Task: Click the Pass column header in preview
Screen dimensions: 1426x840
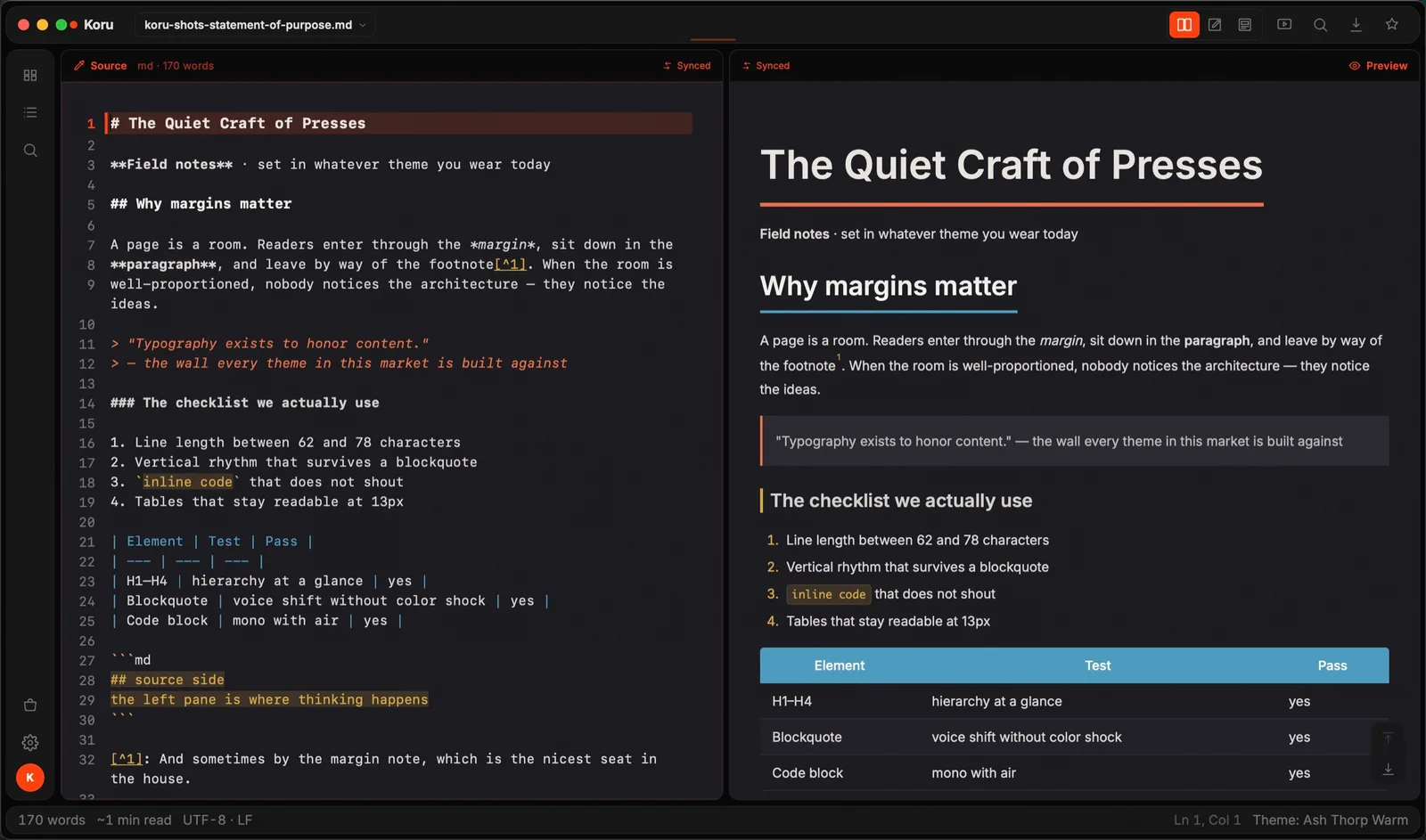Action: click(x=1332, y=665)
